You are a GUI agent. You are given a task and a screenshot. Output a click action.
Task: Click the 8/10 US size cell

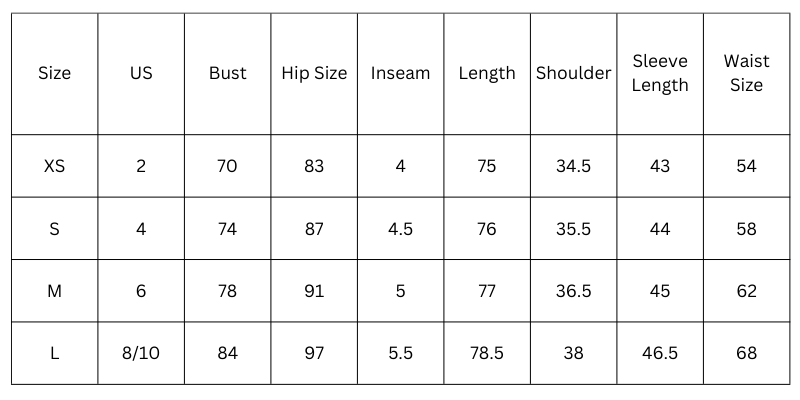(141, 353)
